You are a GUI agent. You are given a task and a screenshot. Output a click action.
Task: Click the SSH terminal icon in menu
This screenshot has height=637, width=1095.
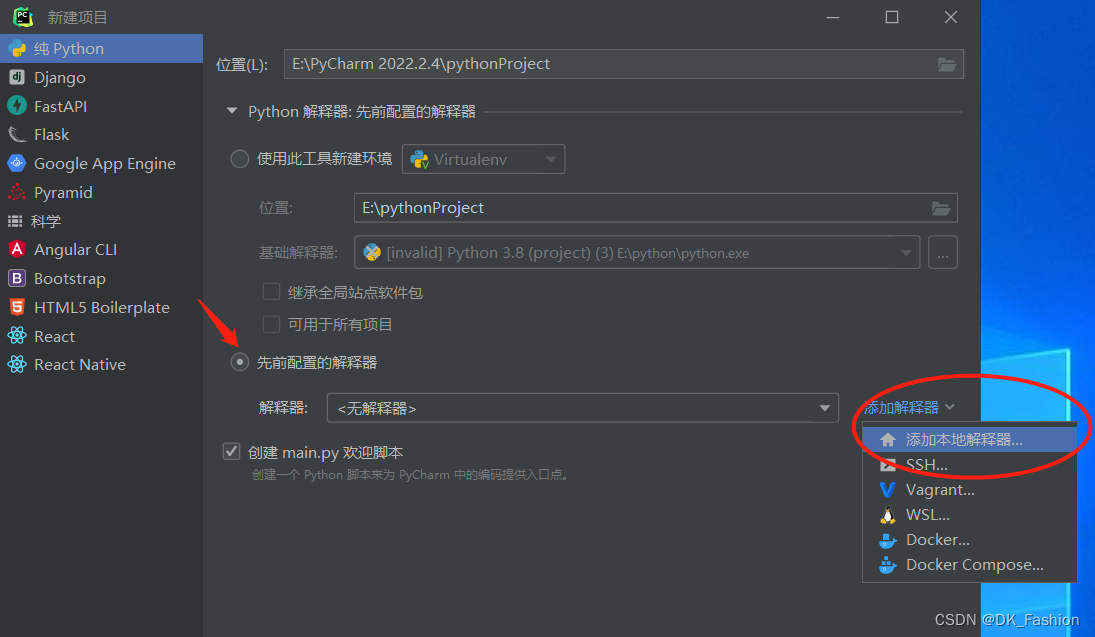tap(888, 464)
